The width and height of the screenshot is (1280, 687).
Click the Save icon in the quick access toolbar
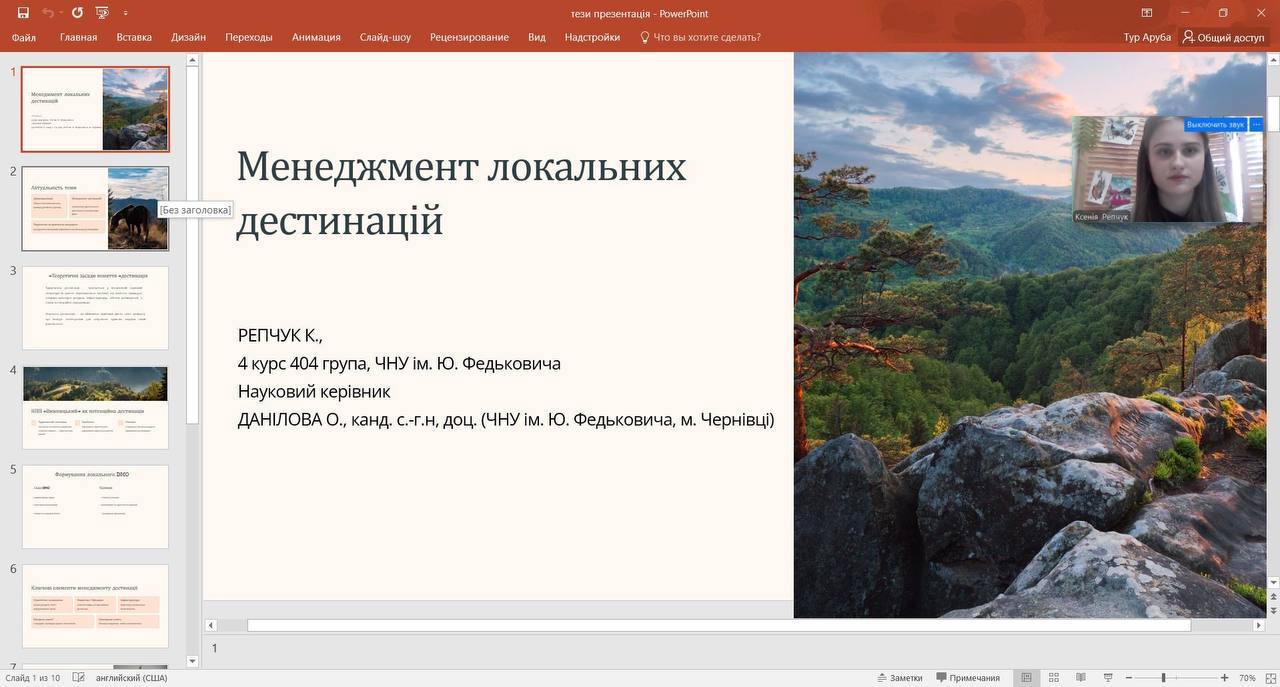coord(23,13)
